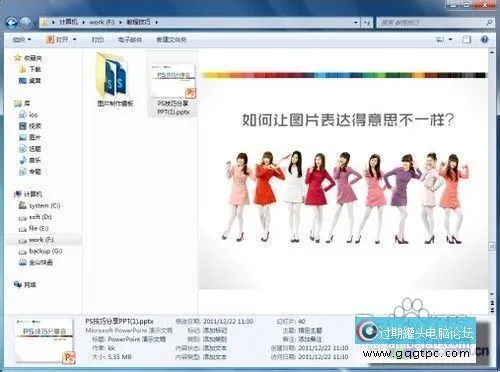The height and width of the screenshot is (372, 500).
Task: Click the folder icon in the address bar
Action: pyautogui.click(x=44, y=23)
